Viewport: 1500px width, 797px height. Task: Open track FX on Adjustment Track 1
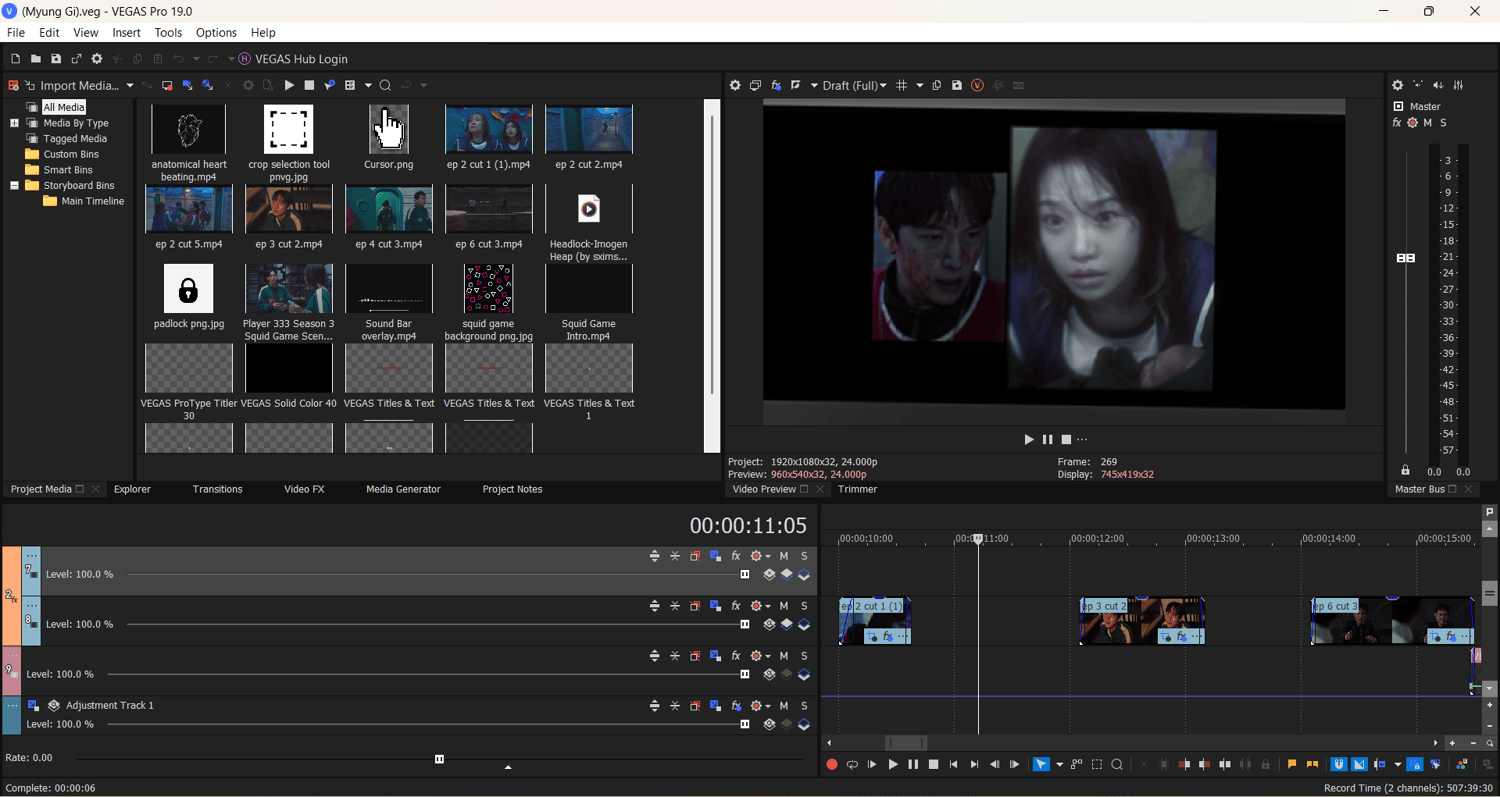pyautogui.click(x=736, y=706)
